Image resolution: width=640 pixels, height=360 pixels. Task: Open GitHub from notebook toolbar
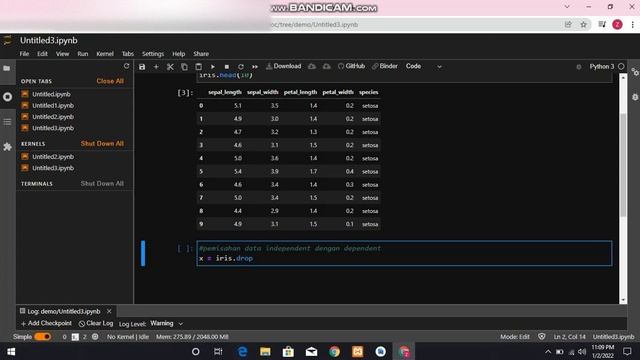point(351,66)
